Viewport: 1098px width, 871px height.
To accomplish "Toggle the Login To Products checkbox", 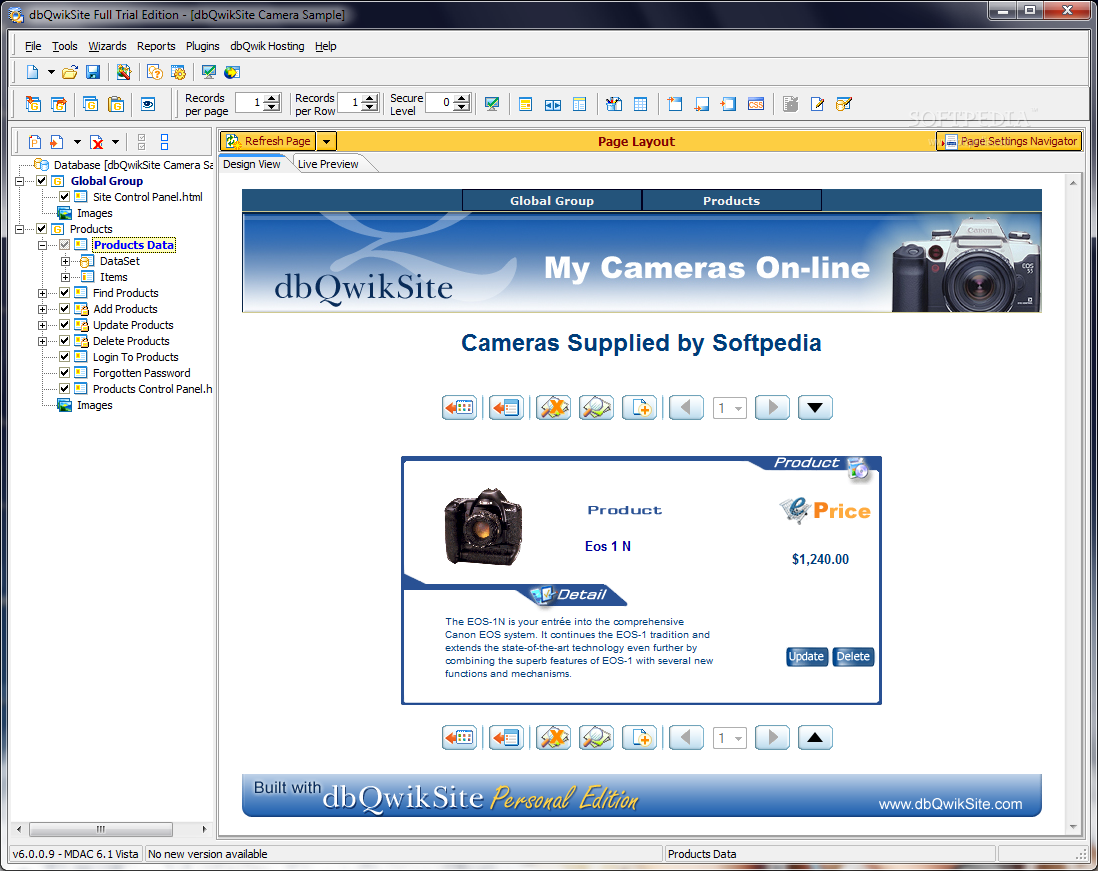I will 64,357.
